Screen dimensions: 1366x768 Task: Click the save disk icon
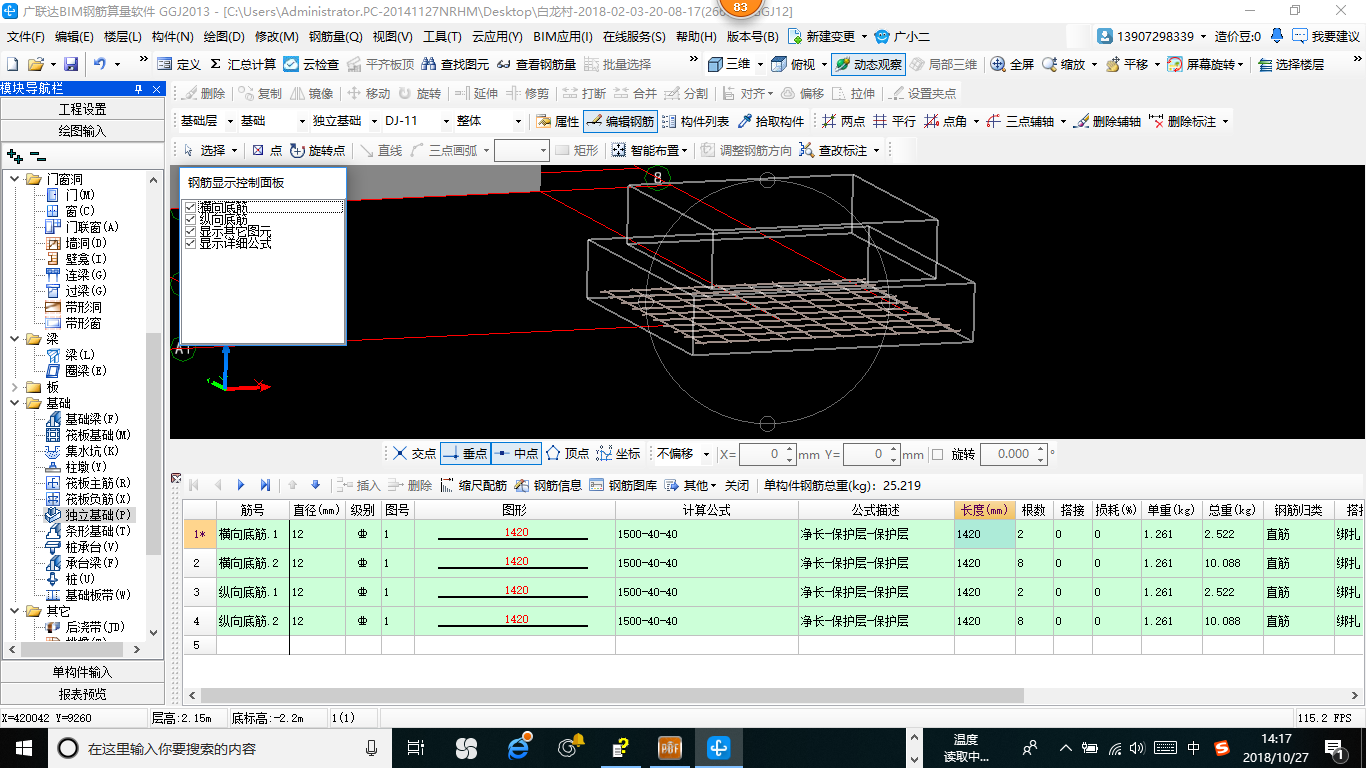tap(71, 64)
